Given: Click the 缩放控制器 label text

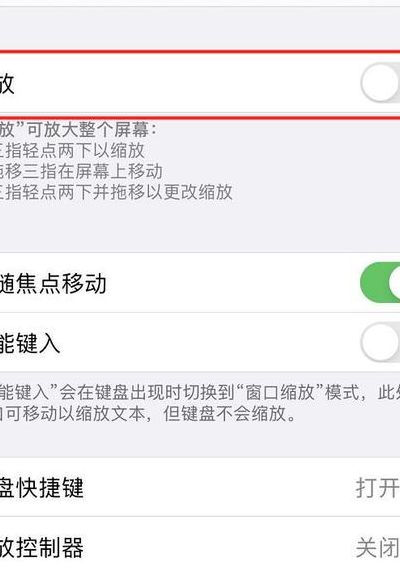Looking at the screenshot, I should [42, 548].
